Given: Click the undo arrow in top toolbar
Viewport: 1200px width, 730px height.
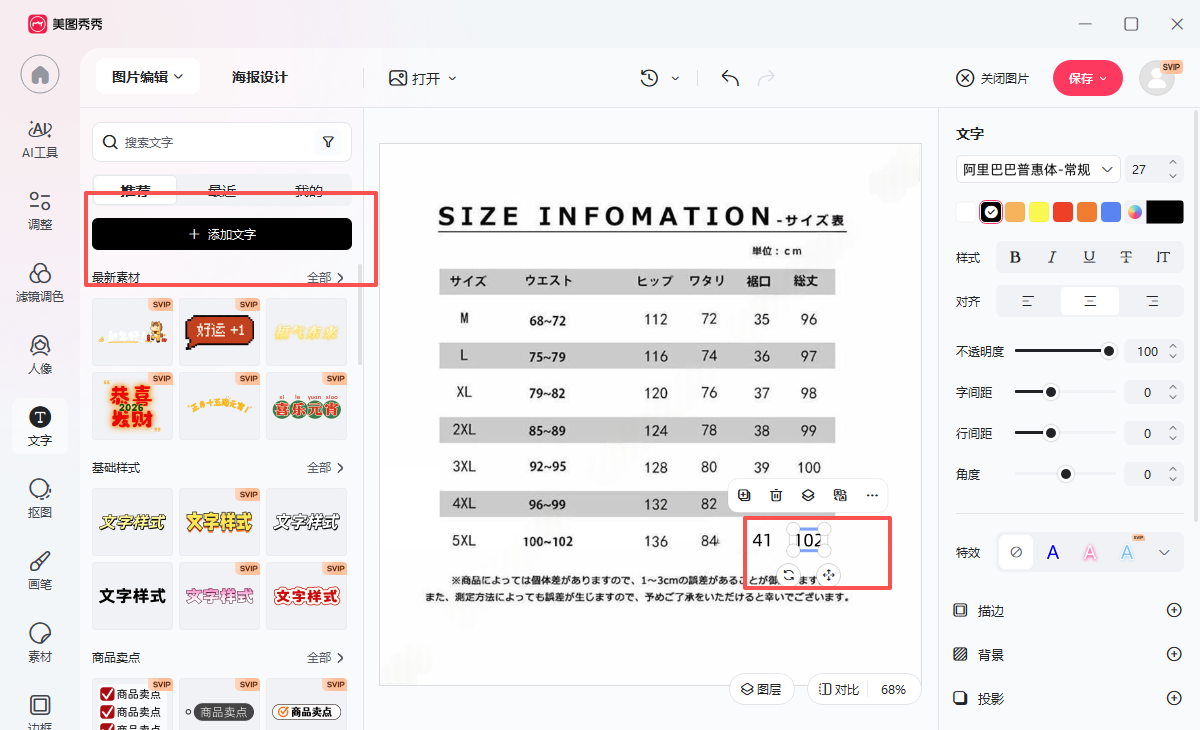Looking at the screenshot, I should tap(730, 78).
